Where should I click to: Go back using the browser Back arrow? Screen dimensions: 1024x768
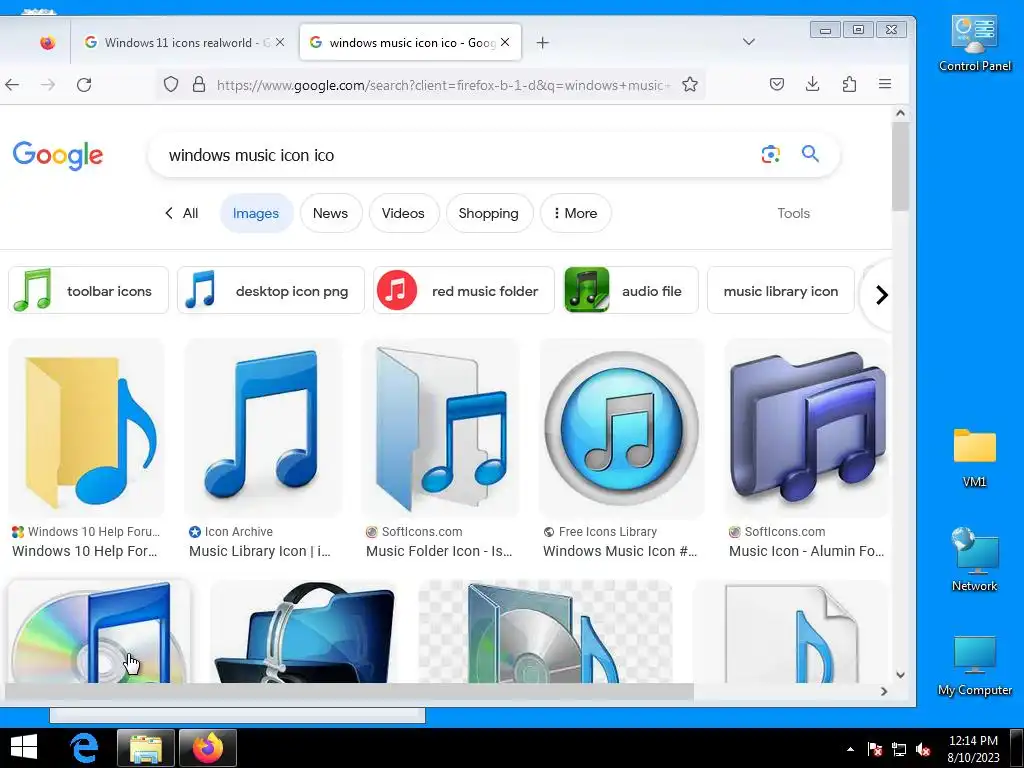click(x=12, y=84)
